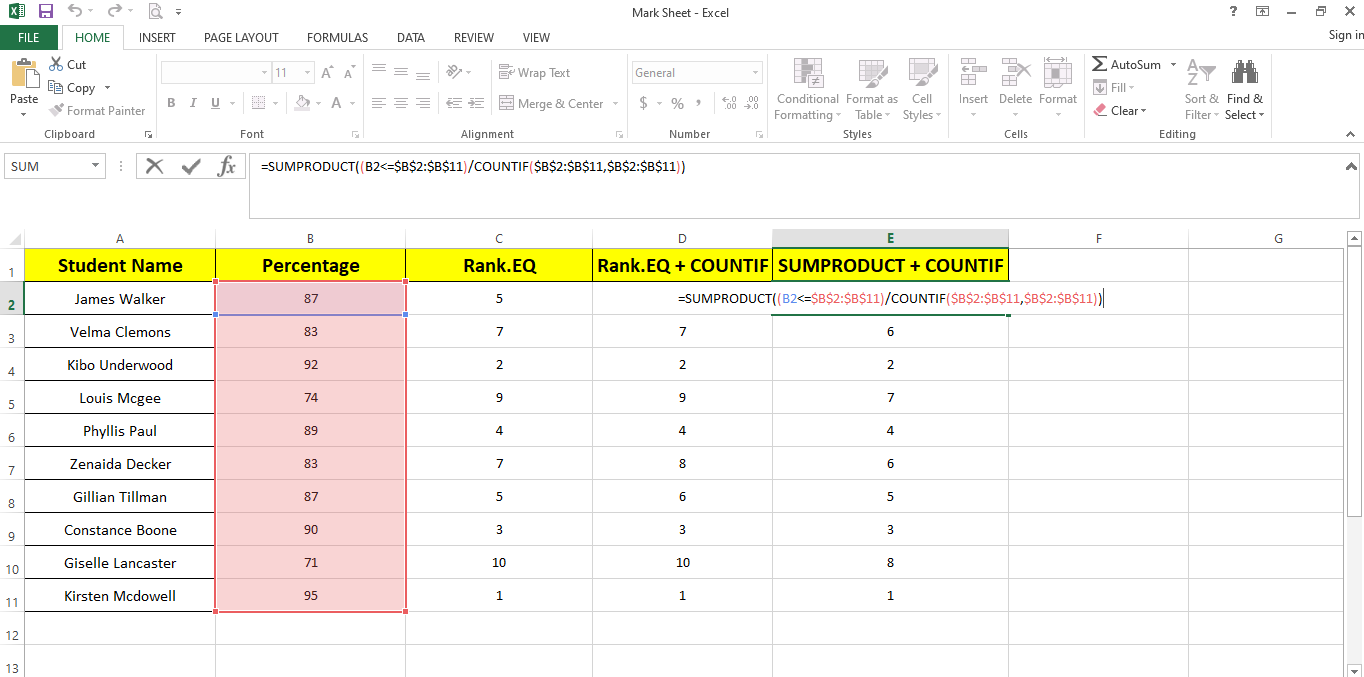The image size is (1364, 677).
Task: Switch to the FORMULAS ribbon tab
Action: [337, 37]
